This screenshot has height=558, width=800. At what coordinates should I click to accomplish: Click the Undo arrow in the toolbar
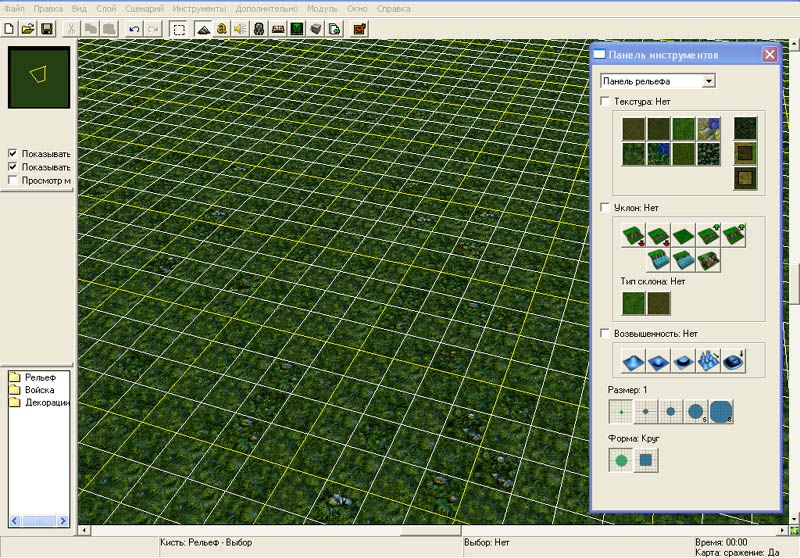pos(134,29)
